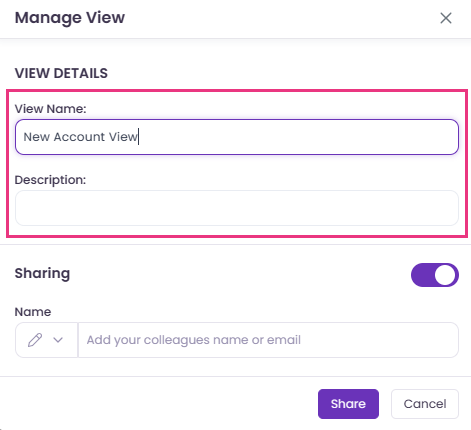471x430 pixels.
Task: Click "Add your colleagues name or email" placeholder
Action: tap(194, 340)
